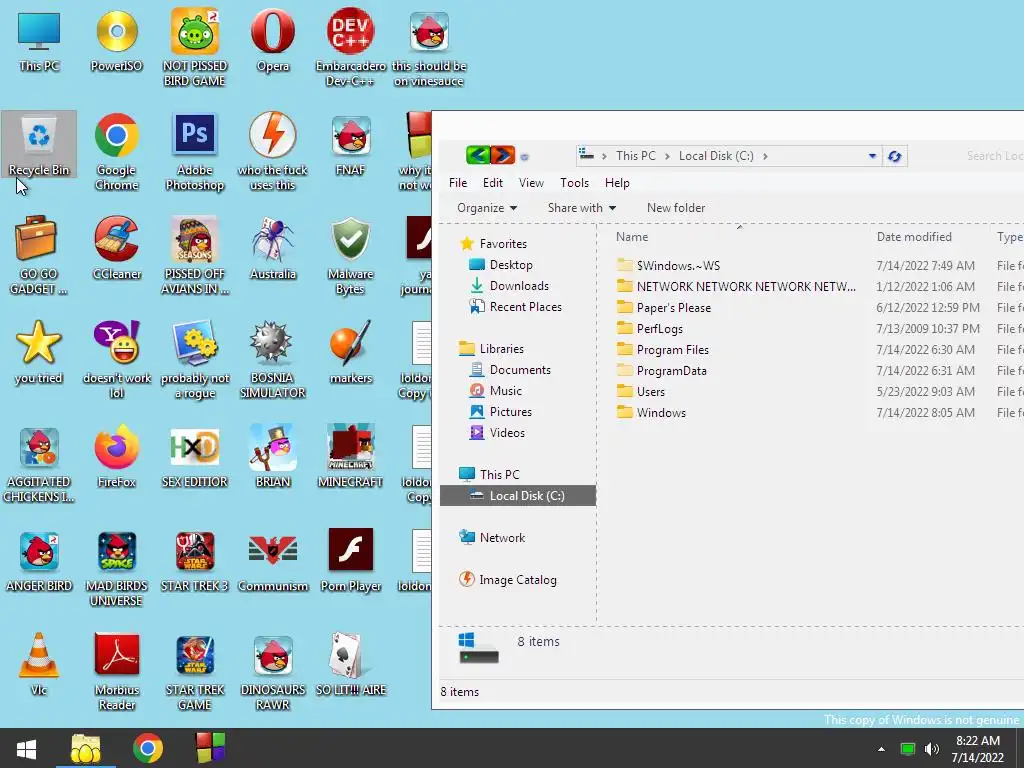Select Music library in sidebar

coord(496,391)
